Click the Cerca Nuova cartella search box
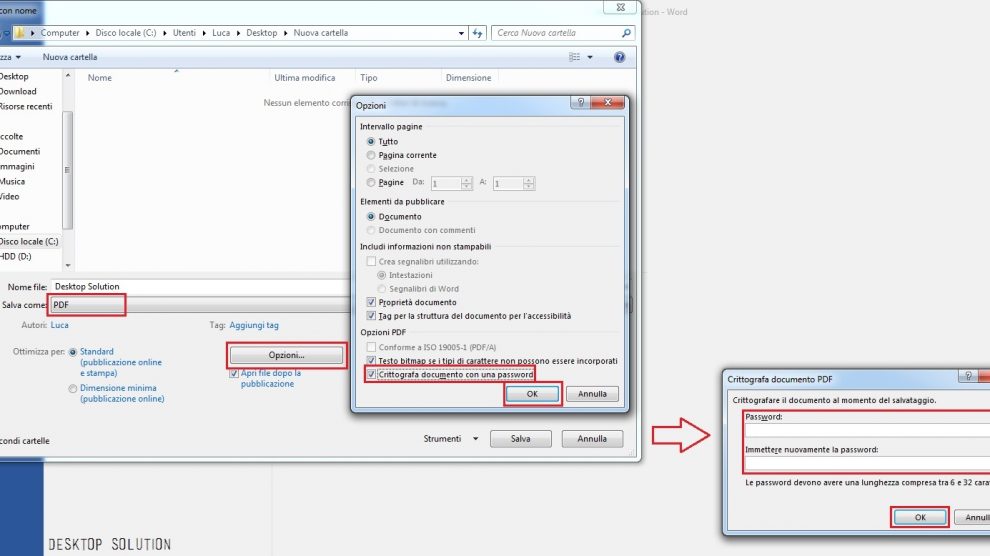Image resolution: width=990 pixels, height=556 pixels. [556, 33]
